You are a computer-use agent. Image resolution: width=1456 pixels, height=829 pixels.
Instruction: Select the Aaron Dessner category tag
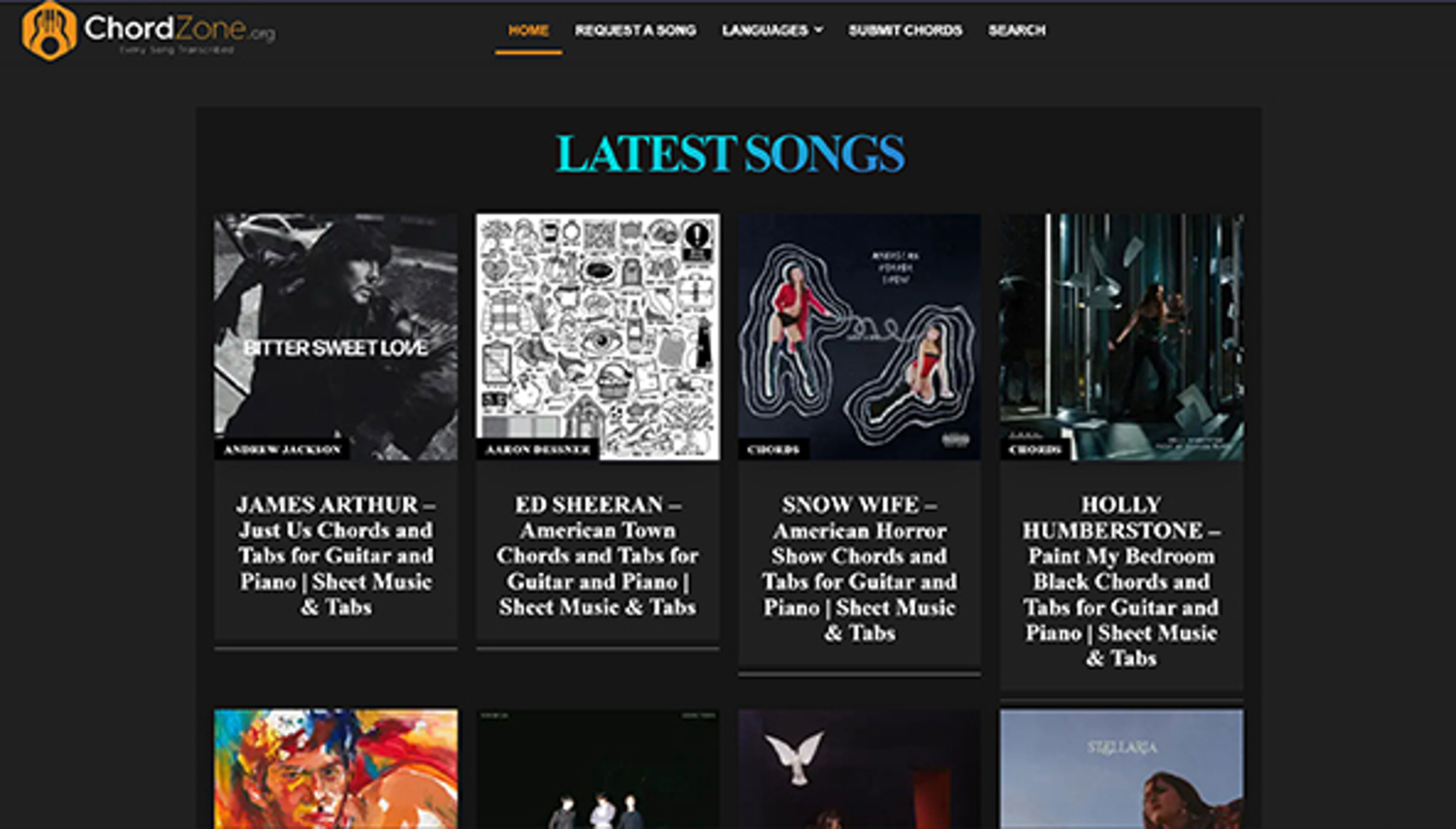537,449
